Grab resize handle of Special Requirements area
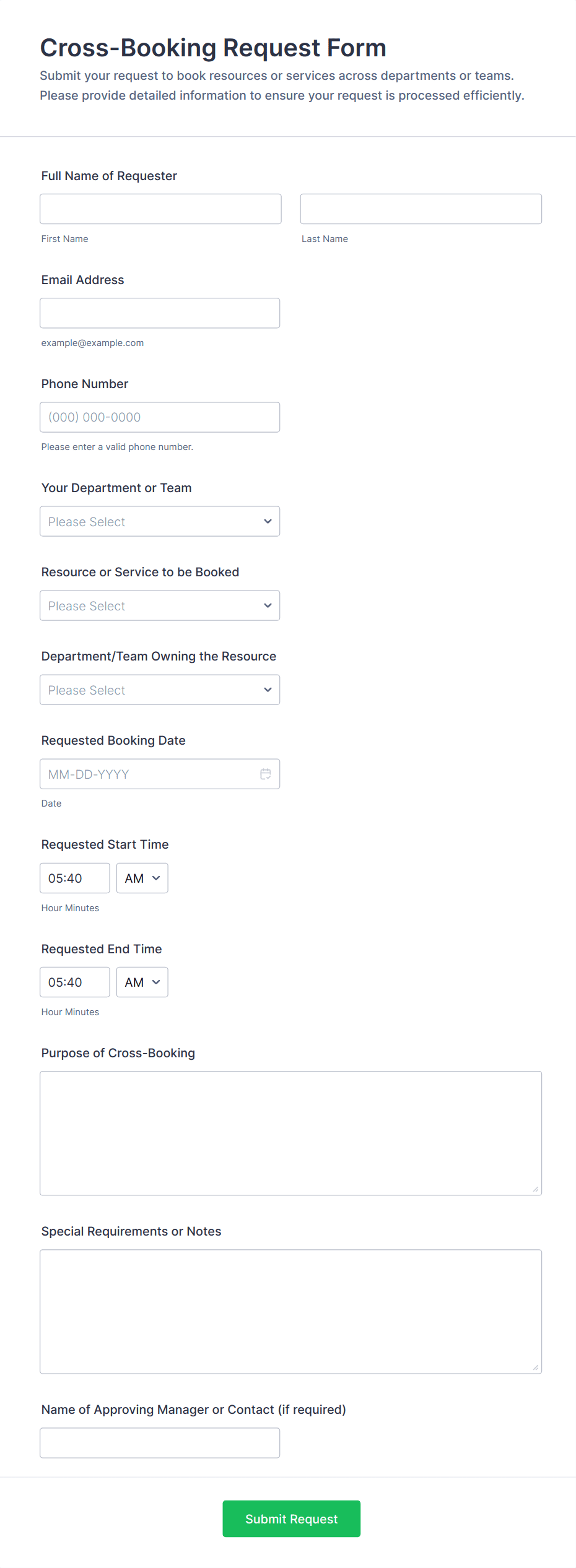576x1568 pixels. (536, 1367)
